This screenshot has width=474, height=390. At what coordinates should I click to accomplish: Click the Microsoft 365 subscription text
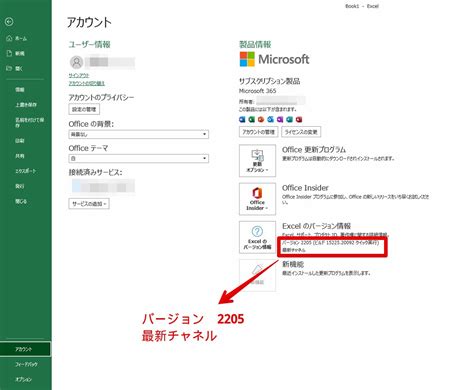pyautogui.click(x=257, y=91)
